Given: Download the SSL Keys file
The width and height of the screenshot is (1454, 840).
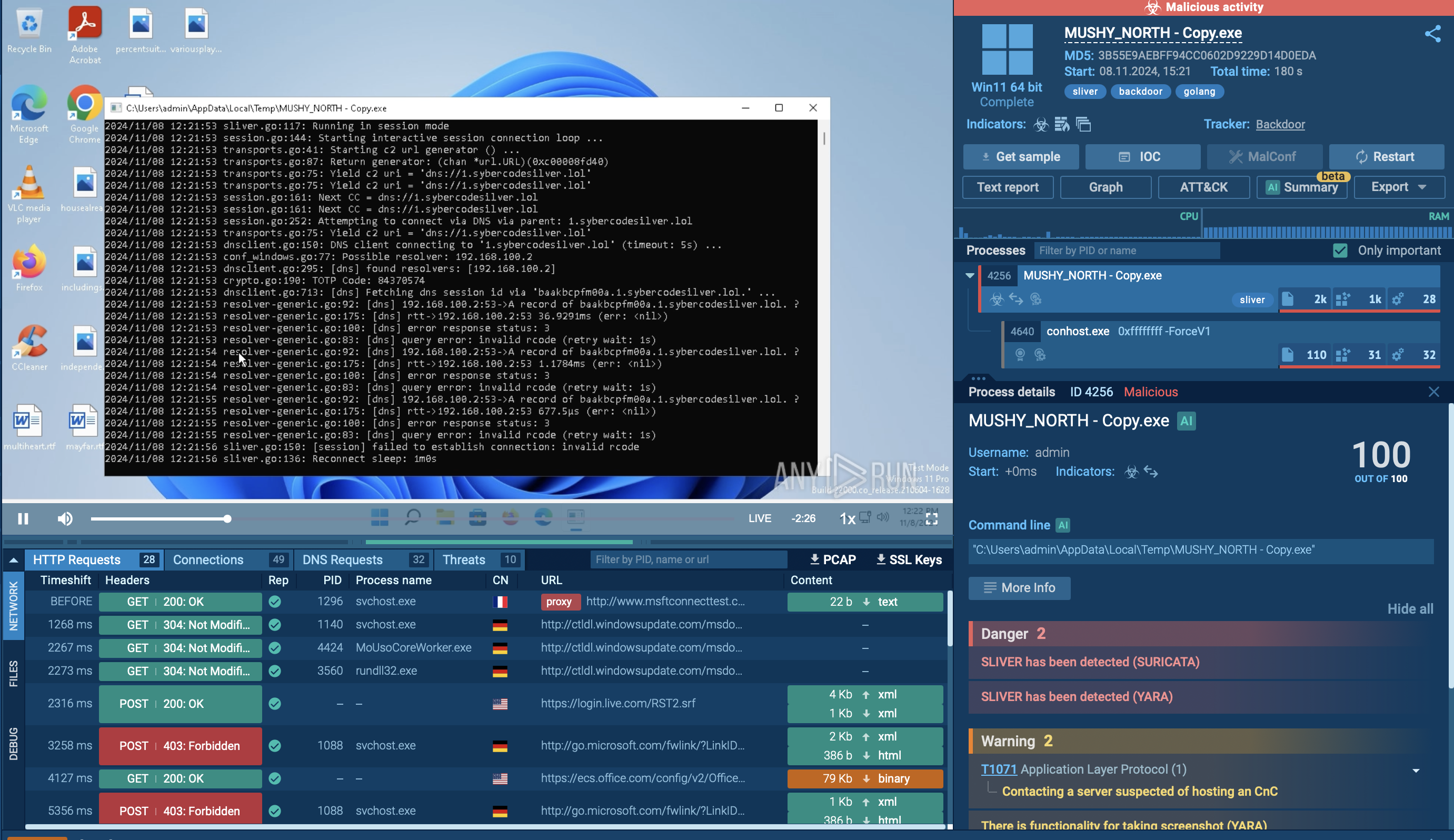Looking at the screenshot, I should click(x=909, y=559).
